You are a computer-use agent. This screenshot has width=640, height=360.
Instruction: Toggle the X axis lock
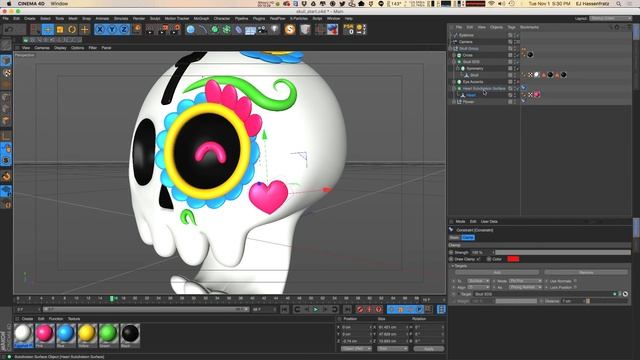(x=100, y=29)
